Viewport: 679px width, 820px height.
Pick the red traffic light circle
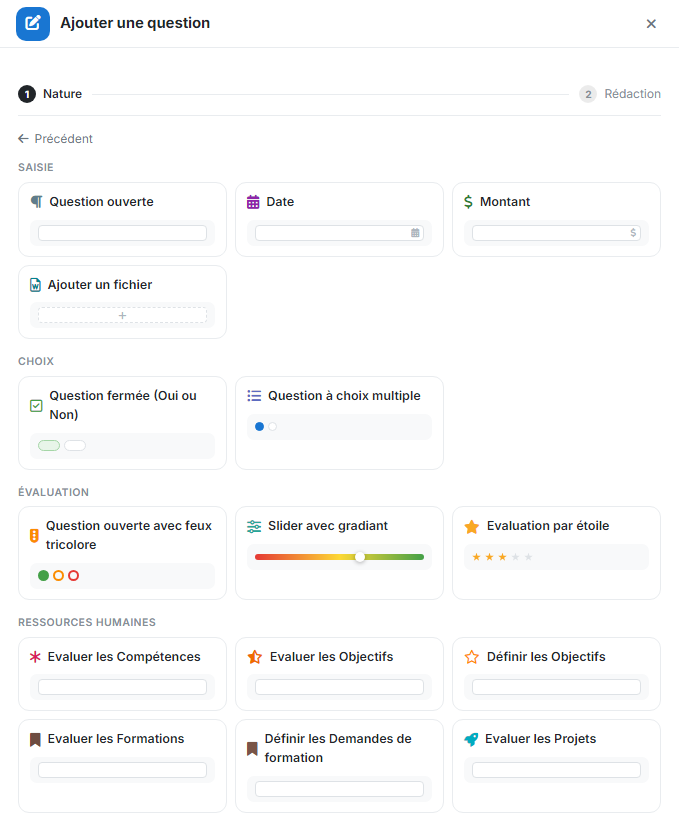(x=74, y=576)
